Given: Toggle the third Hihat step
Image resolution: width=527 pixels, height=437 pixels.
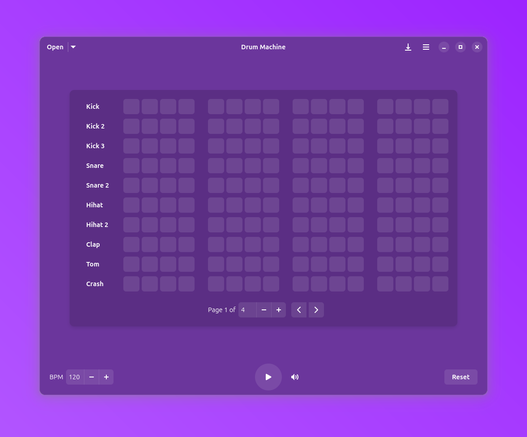Looking at the screenshot, I should [x=168, y=205].
